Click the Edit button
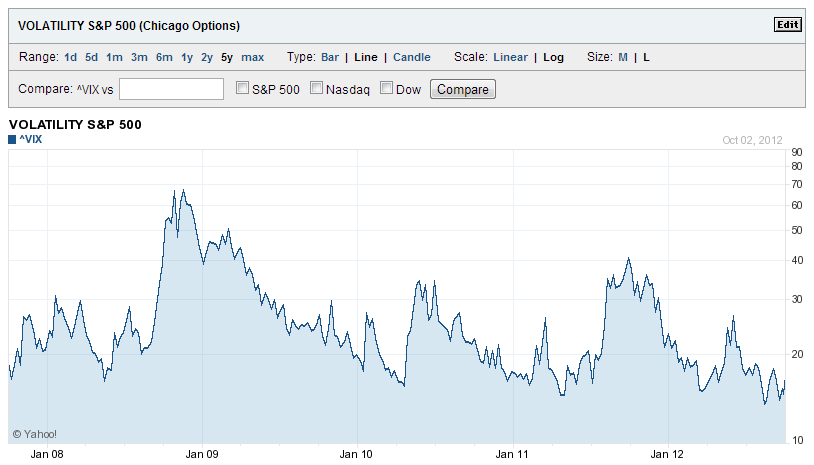814x465 pixels. click(x=788, y=25)
